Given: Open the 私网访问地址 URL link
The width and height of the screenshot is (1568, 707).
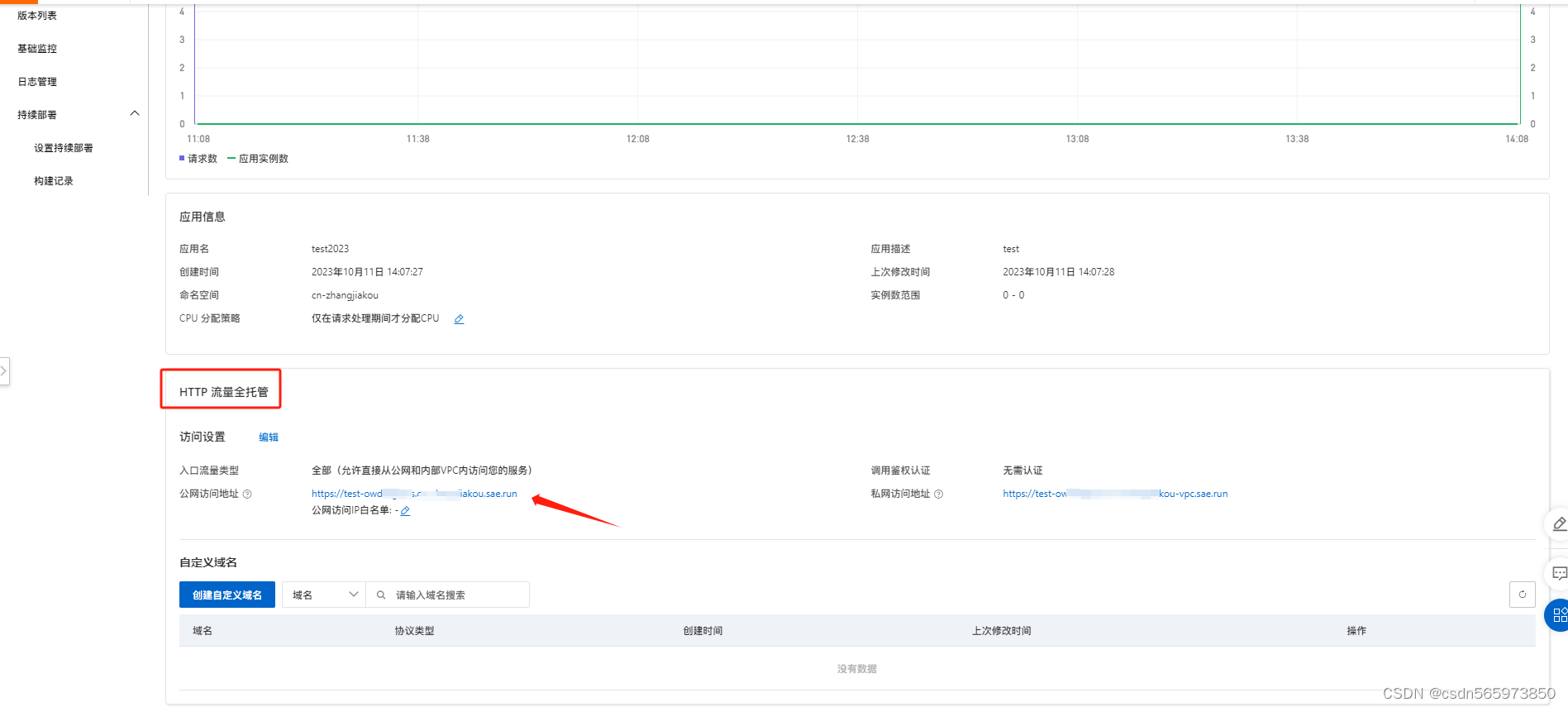Looking at the screenshot, I should (1115, 494).
